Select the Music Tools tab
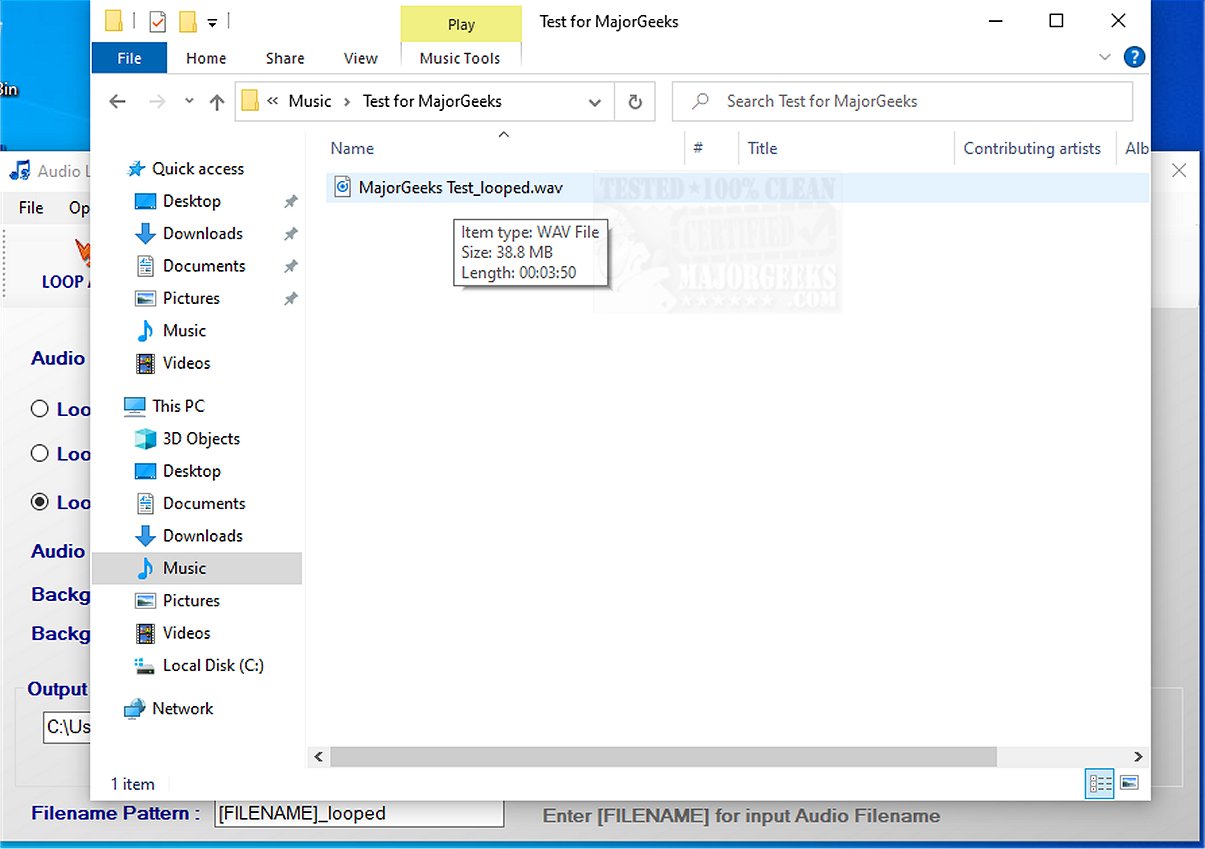 click(460, 58)
